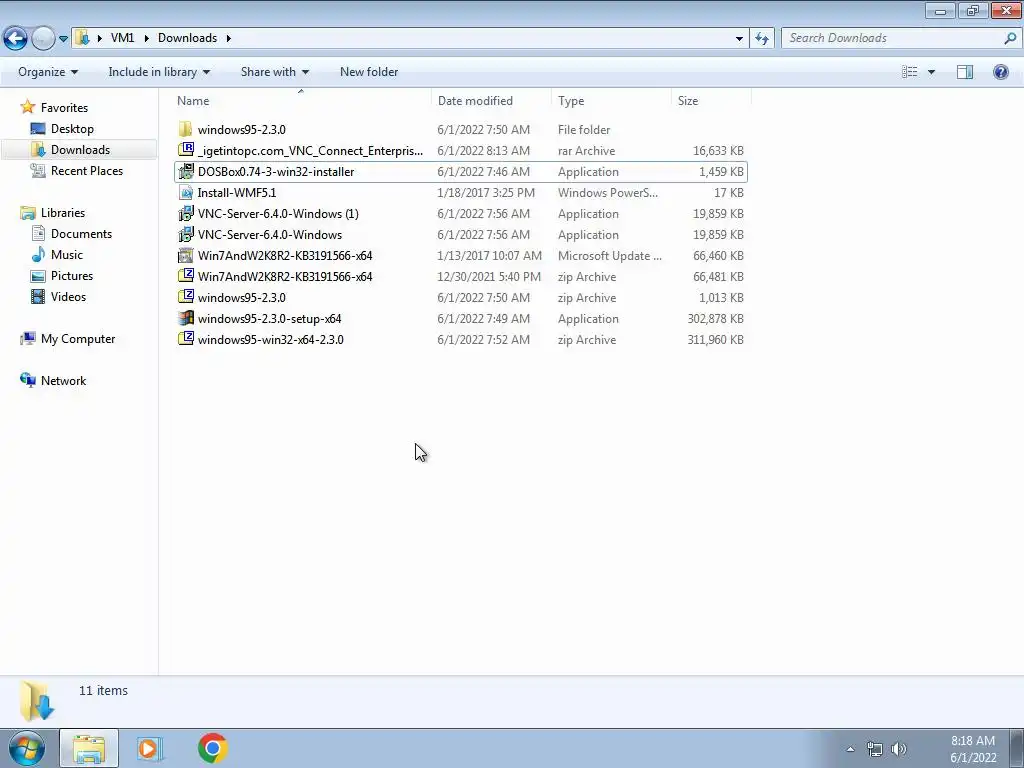The height and width of the screenshot is (768, 1024).
Task: Launch Windows Media Player from taskbar
Action: click(149, 748)
